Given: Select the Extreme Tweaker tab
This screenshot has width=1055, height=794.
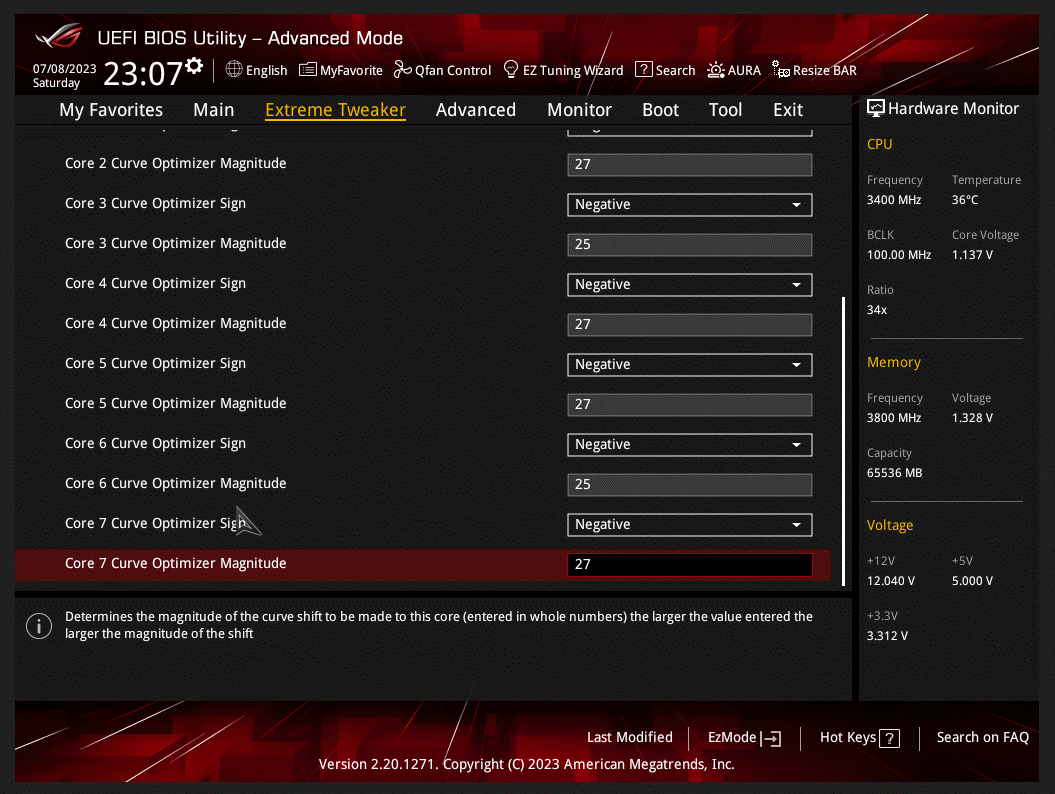Looking at the screenshot, I should click(x=335, y=110).
